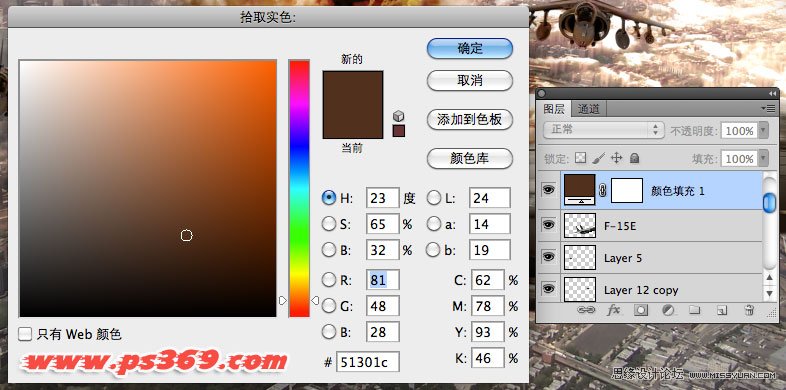Image resolution: width=786 pixels, height=390 pixels.
Task: Open the 填充 fill slider arrow
Action: pyautogui.click(x=763, y=158)
